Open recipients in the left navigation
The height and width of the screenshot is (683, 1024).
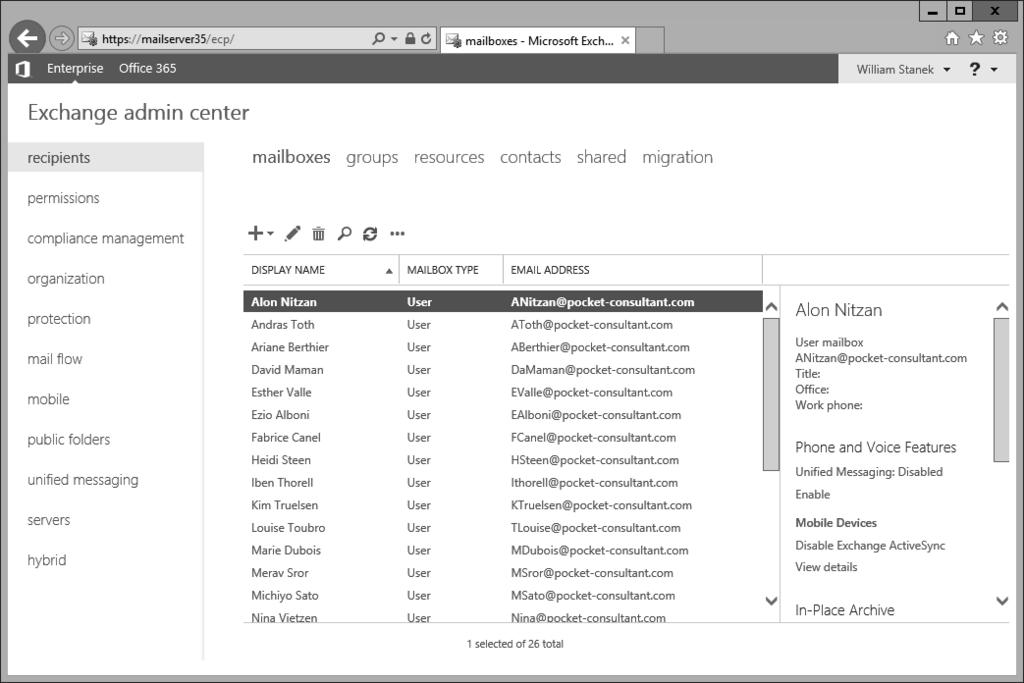click(106, 157)
